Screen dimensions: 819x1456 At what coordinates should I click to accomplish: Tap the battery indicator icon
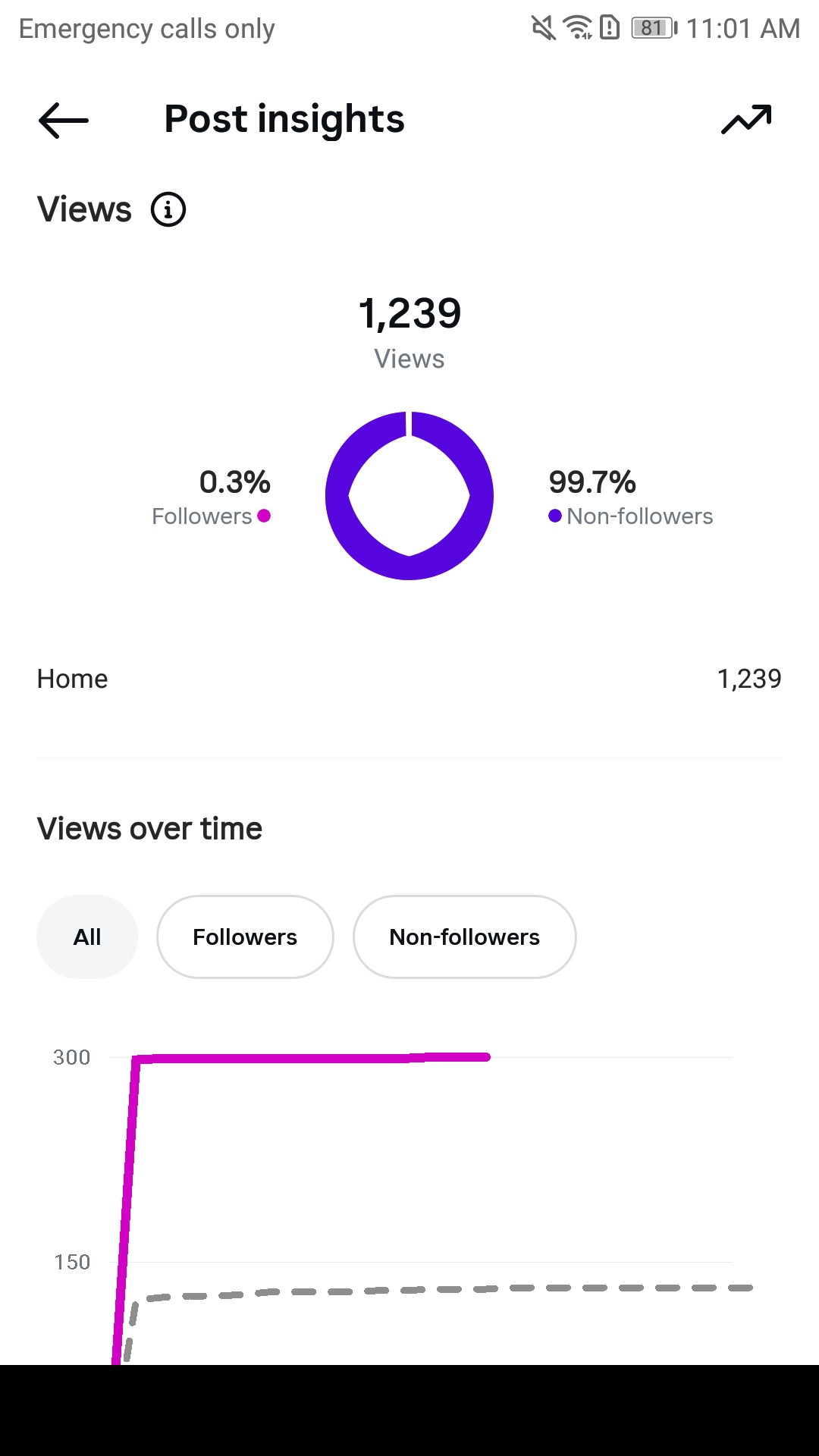click(654, 29)
